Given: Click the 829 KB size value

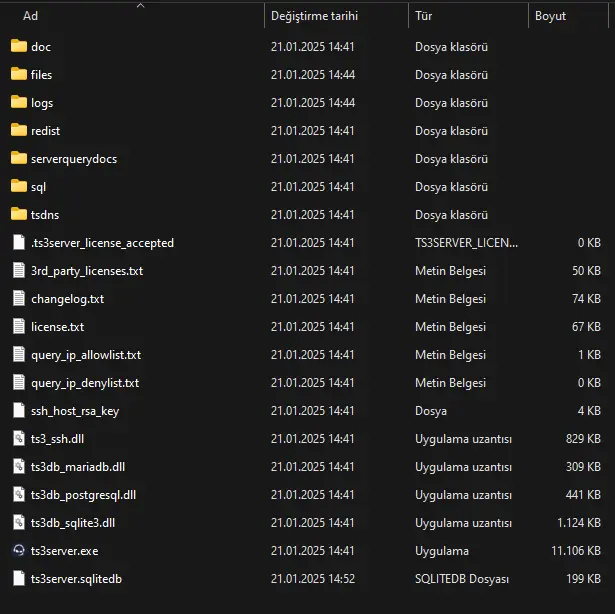Looking at the screenshot, I should (583, 439).
